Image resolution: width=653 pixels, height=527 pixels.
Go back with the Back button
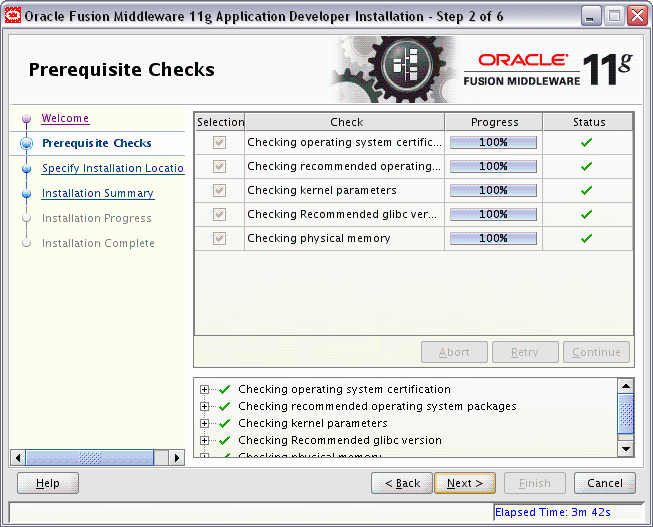[402, 483]
